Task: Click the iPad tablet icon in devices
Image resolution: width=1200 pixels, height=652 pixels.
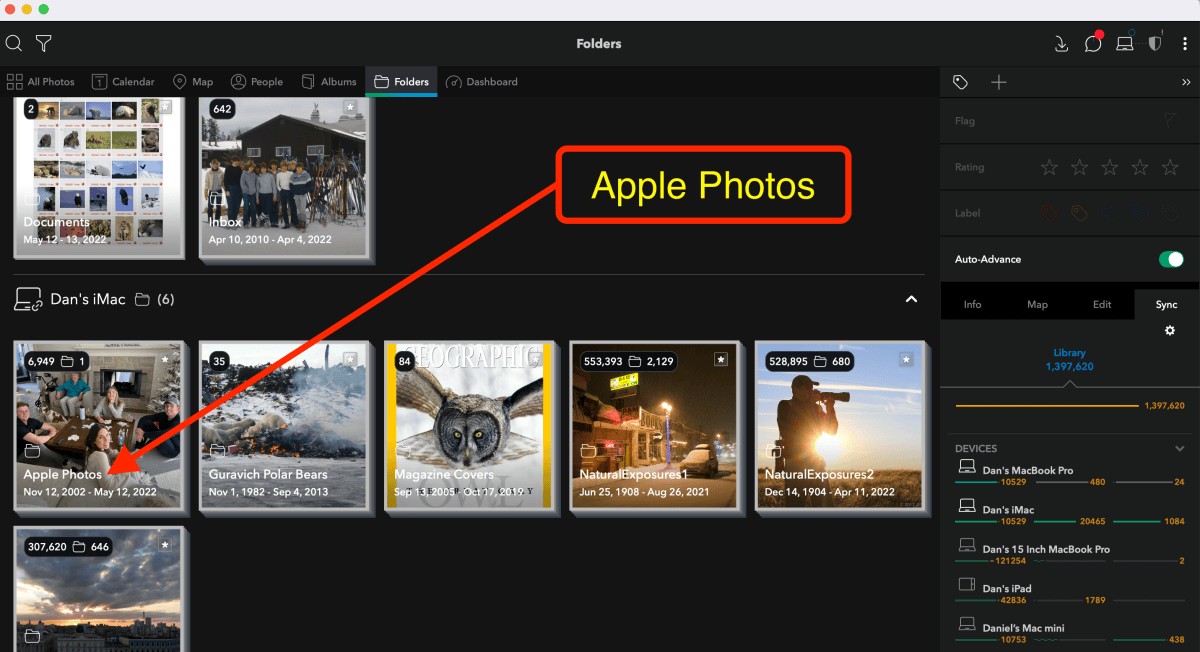Action: pyautogui.click(x=967, y=585)
